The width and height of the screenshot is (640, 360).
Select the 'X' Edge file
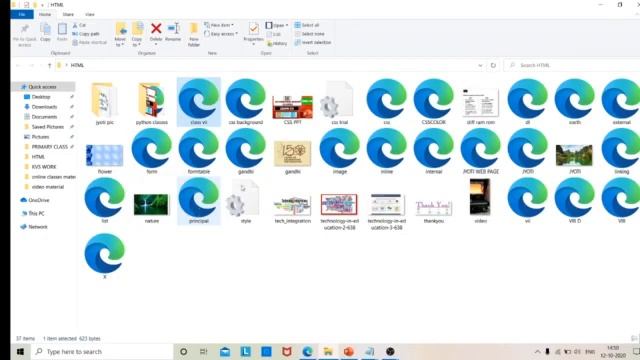[x=104, y=256]
